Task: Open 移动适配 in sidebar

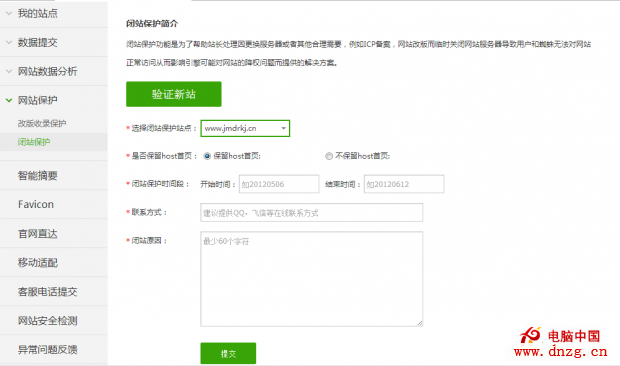Action: pyautogui.click(x=53, y=262)
